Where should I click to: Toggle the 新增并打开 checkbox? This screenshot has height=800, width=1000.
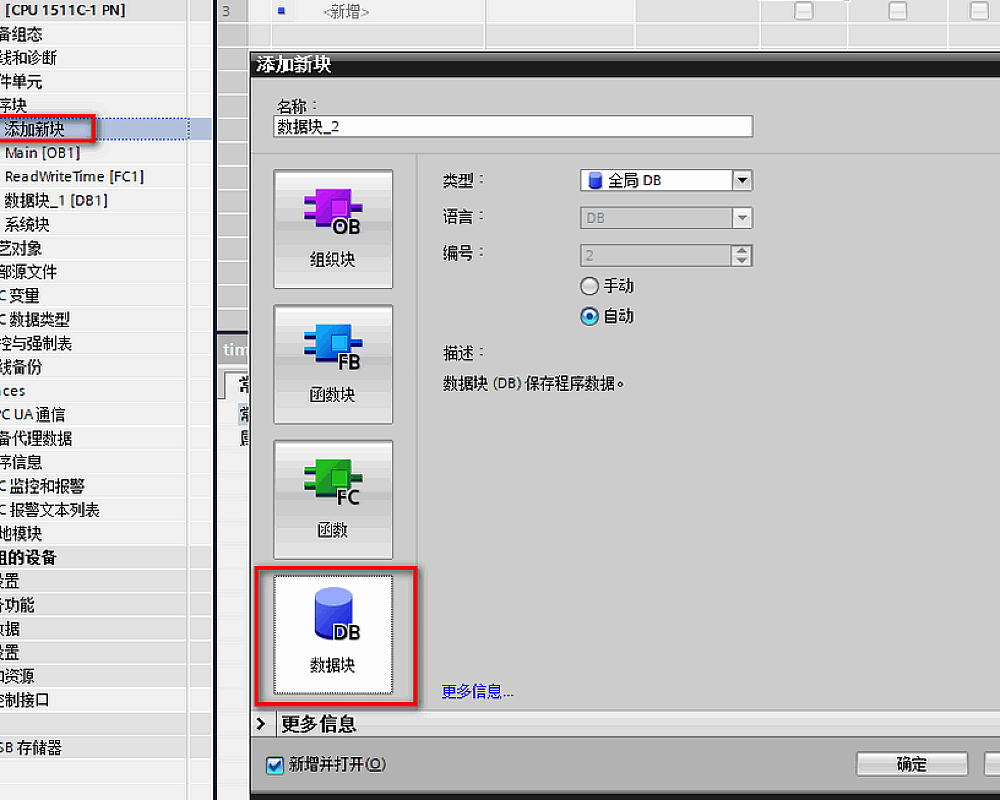click(x=275, y=765)
